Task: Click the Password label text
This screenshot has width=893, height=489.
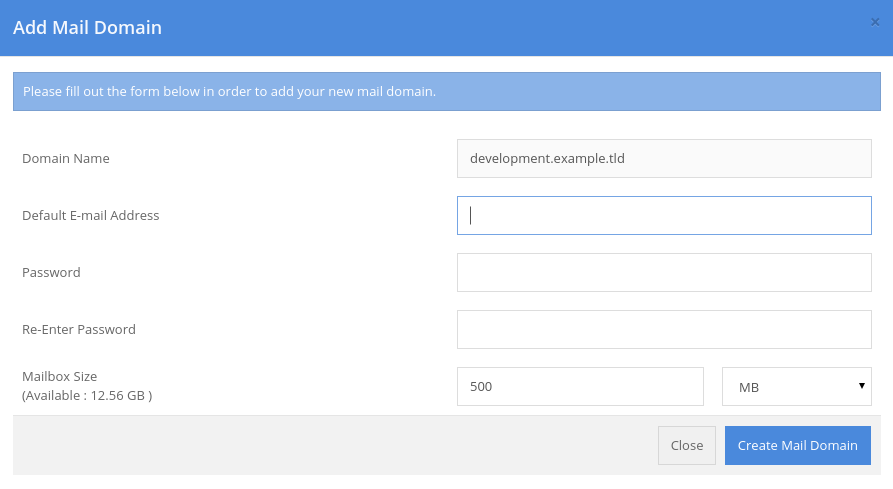Action: (x=51, y=272)
